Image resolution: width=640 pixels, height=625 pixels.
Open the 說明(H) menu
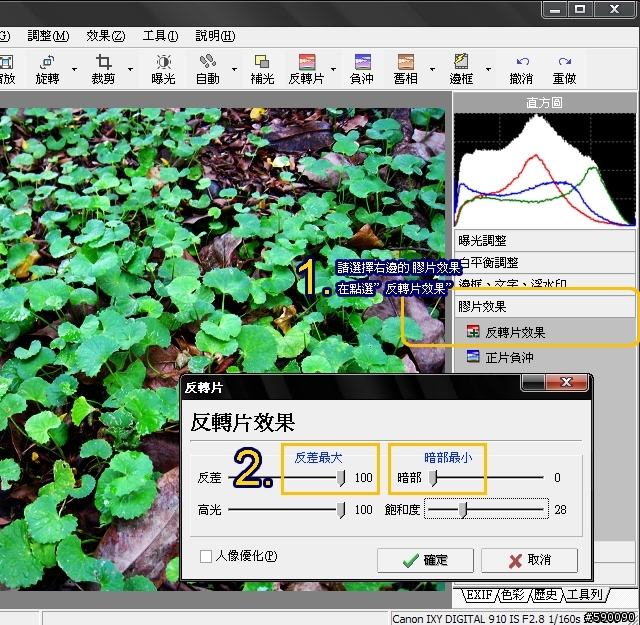point(215,36)
